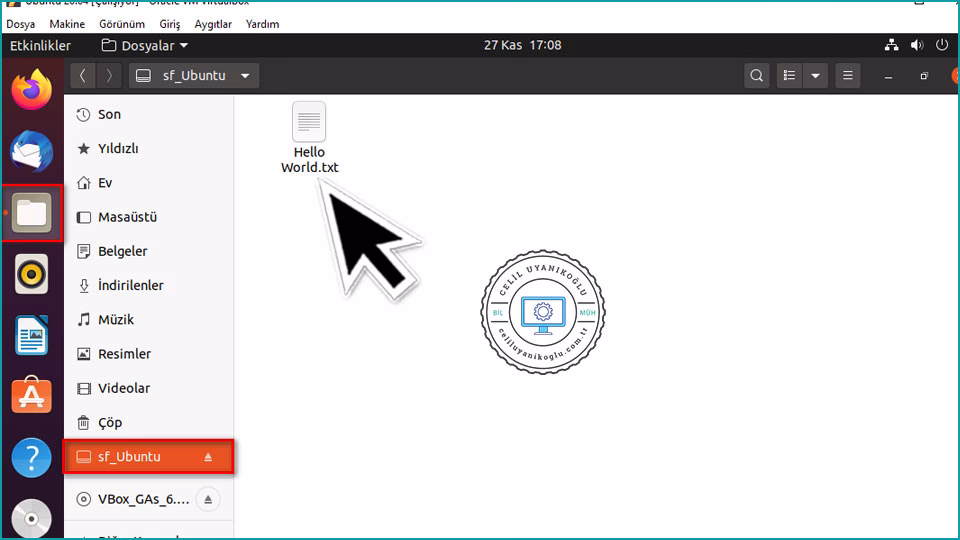Image resolution: width=960 pixels, height=540 pixels.
Task: Click the search magnifier icon
Action: point(757,76)
